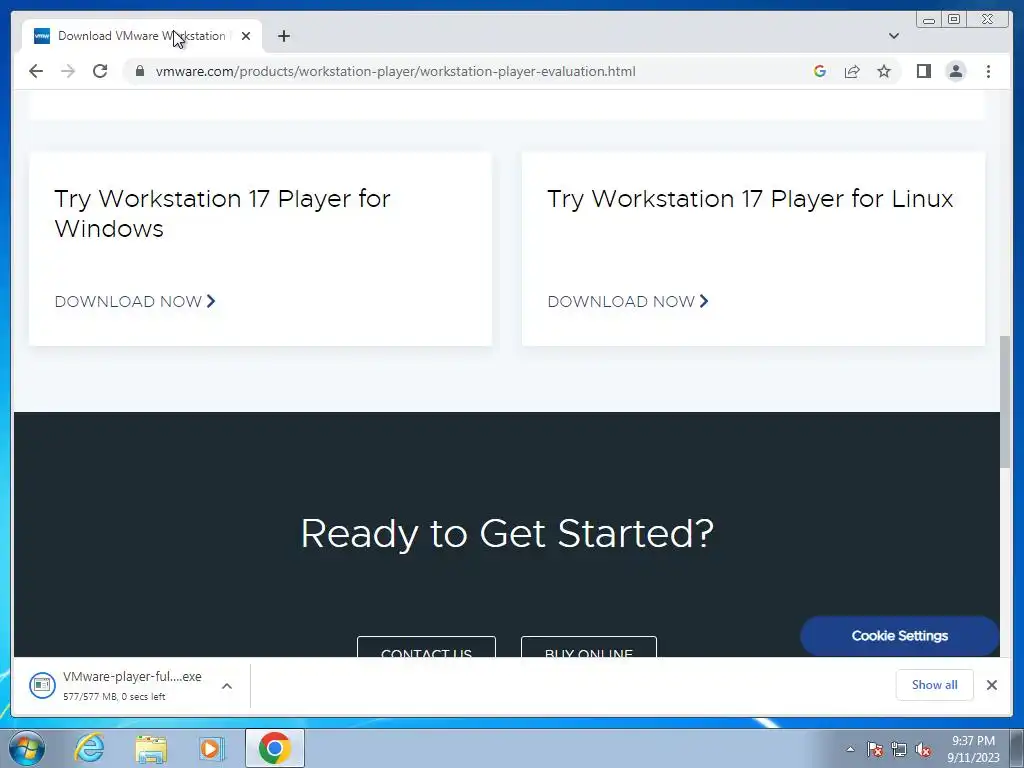Click 'Ready to Get Started?' heading

tap(507, 534)
